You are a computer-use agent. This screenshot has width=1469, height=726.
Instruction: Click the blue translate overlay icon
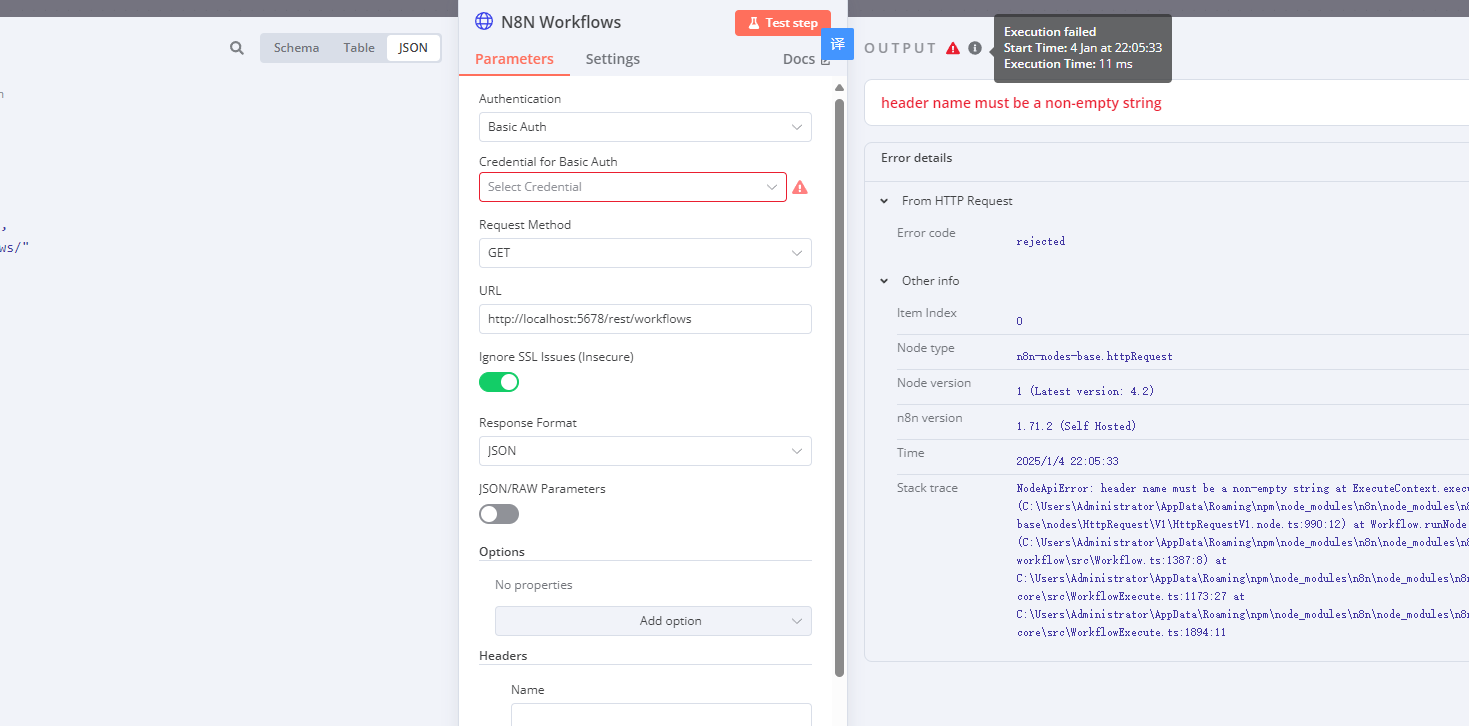coord(838,44)
